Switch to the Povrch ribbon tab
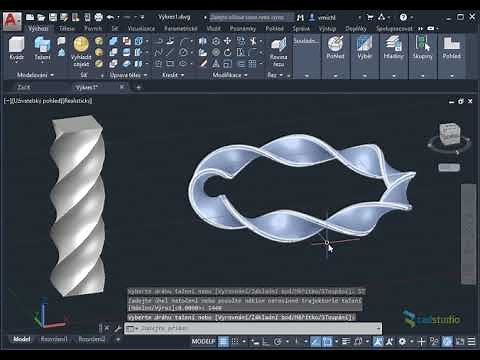This screenshot has width=480, height=360. tap(93, 28)
